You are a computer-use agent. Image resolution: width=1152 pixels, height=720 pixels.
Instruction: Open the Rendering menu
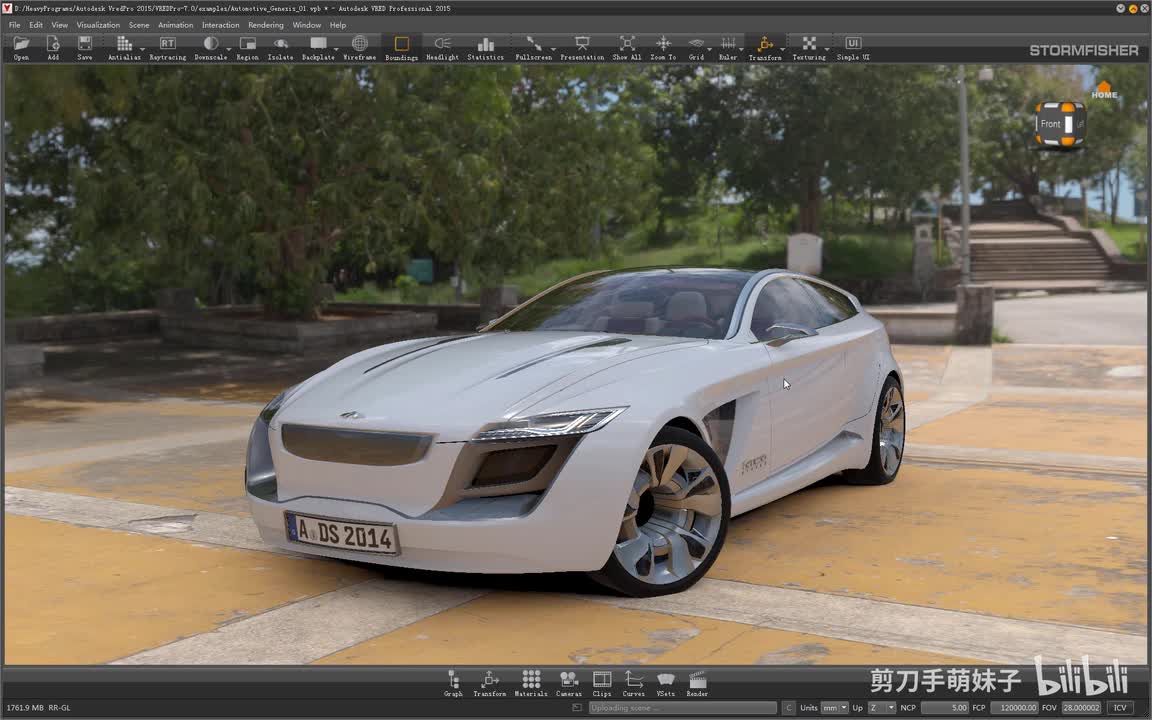(x=265, y=25)
